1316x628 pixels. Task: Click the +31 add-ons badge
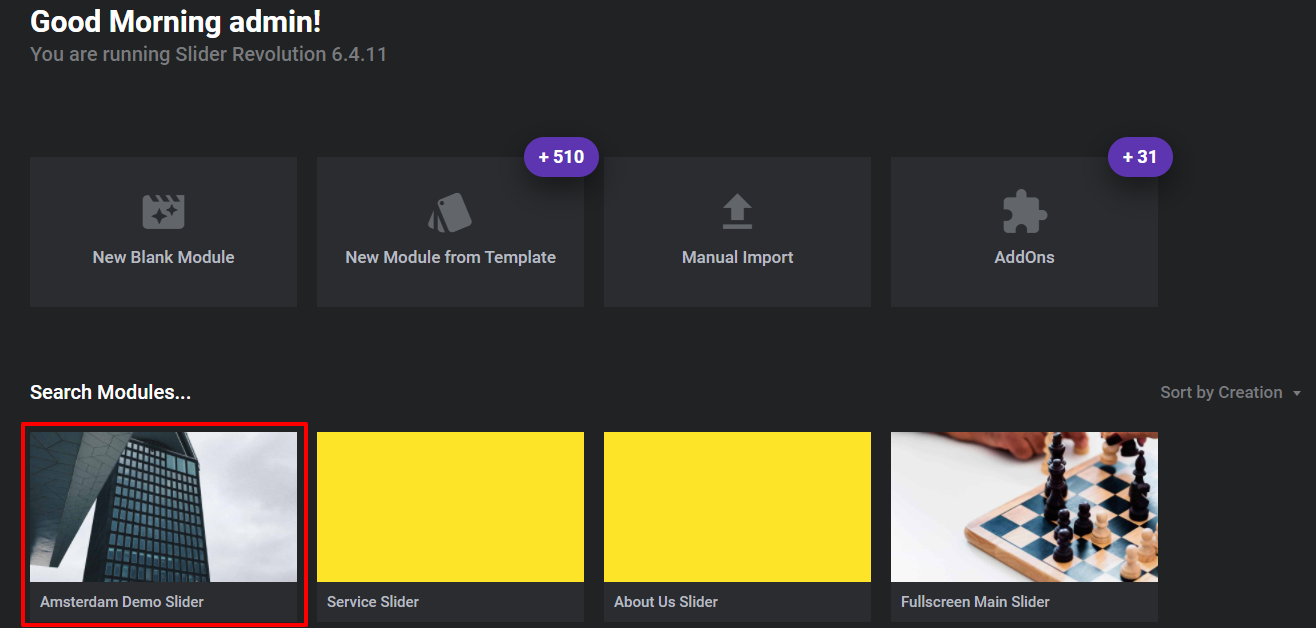click(x=1140, y=157)
